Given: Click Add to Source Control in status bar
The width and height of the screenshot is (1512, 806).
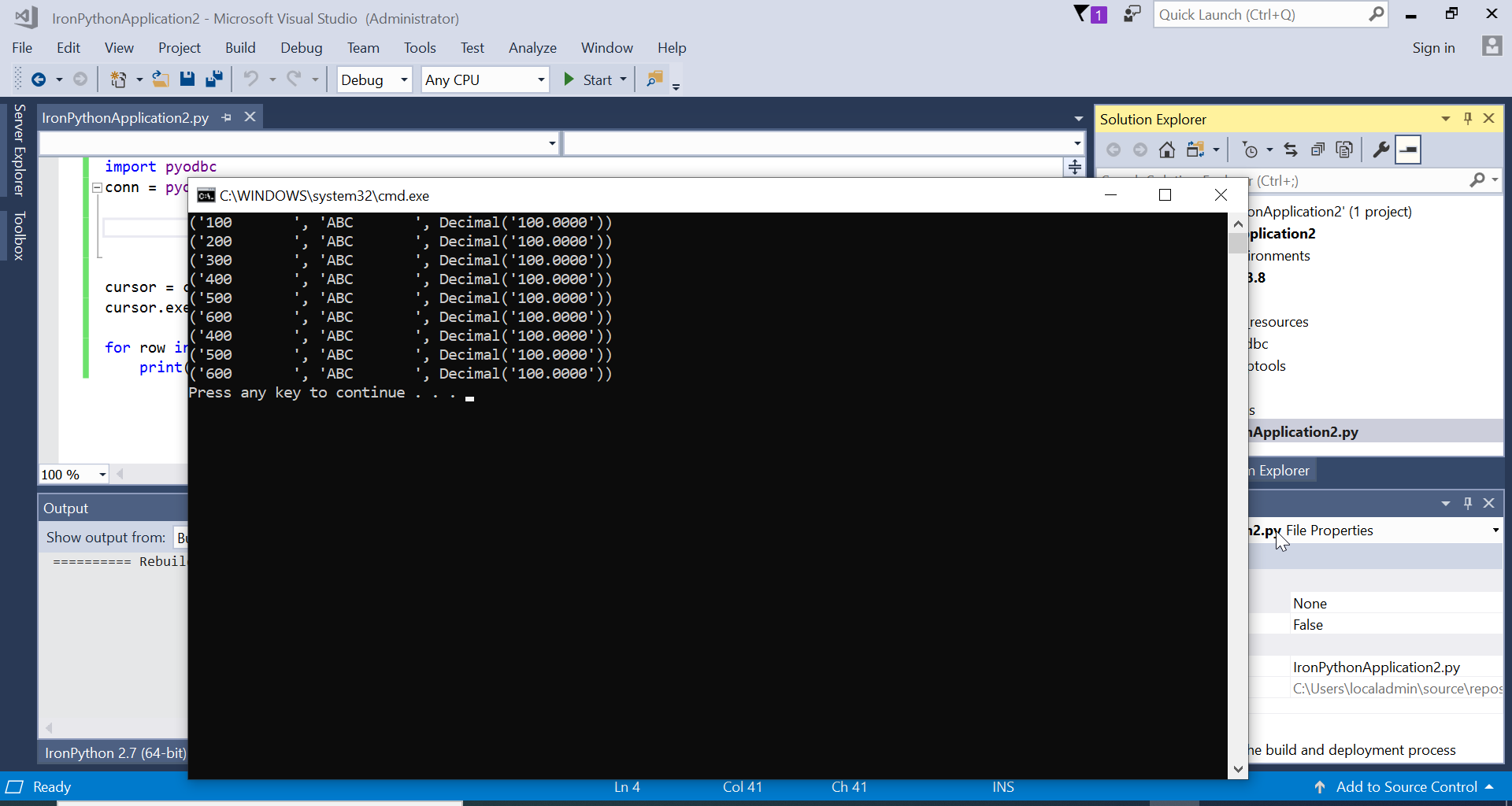Looking at the screenshot, I should coord(1406,786).
